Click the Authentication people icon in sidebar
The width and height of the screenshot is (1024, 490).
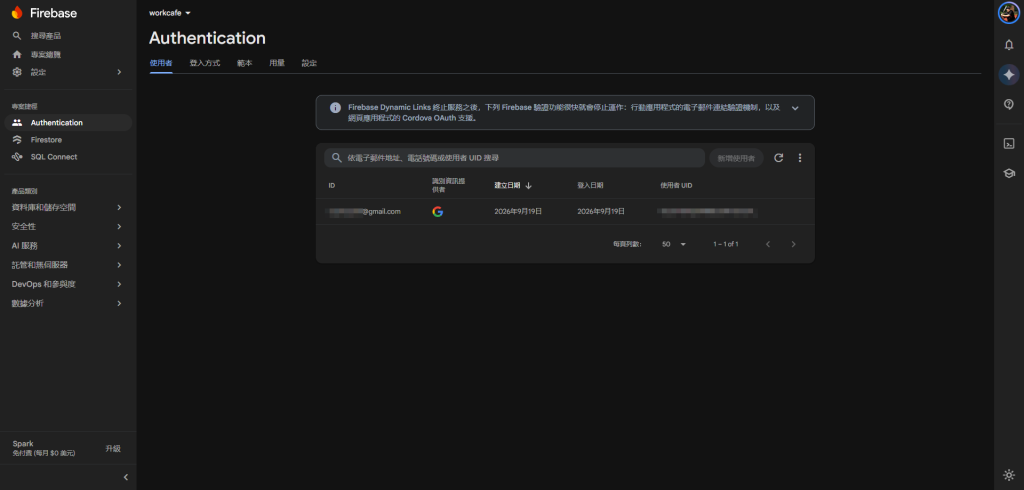click(17, 122)
